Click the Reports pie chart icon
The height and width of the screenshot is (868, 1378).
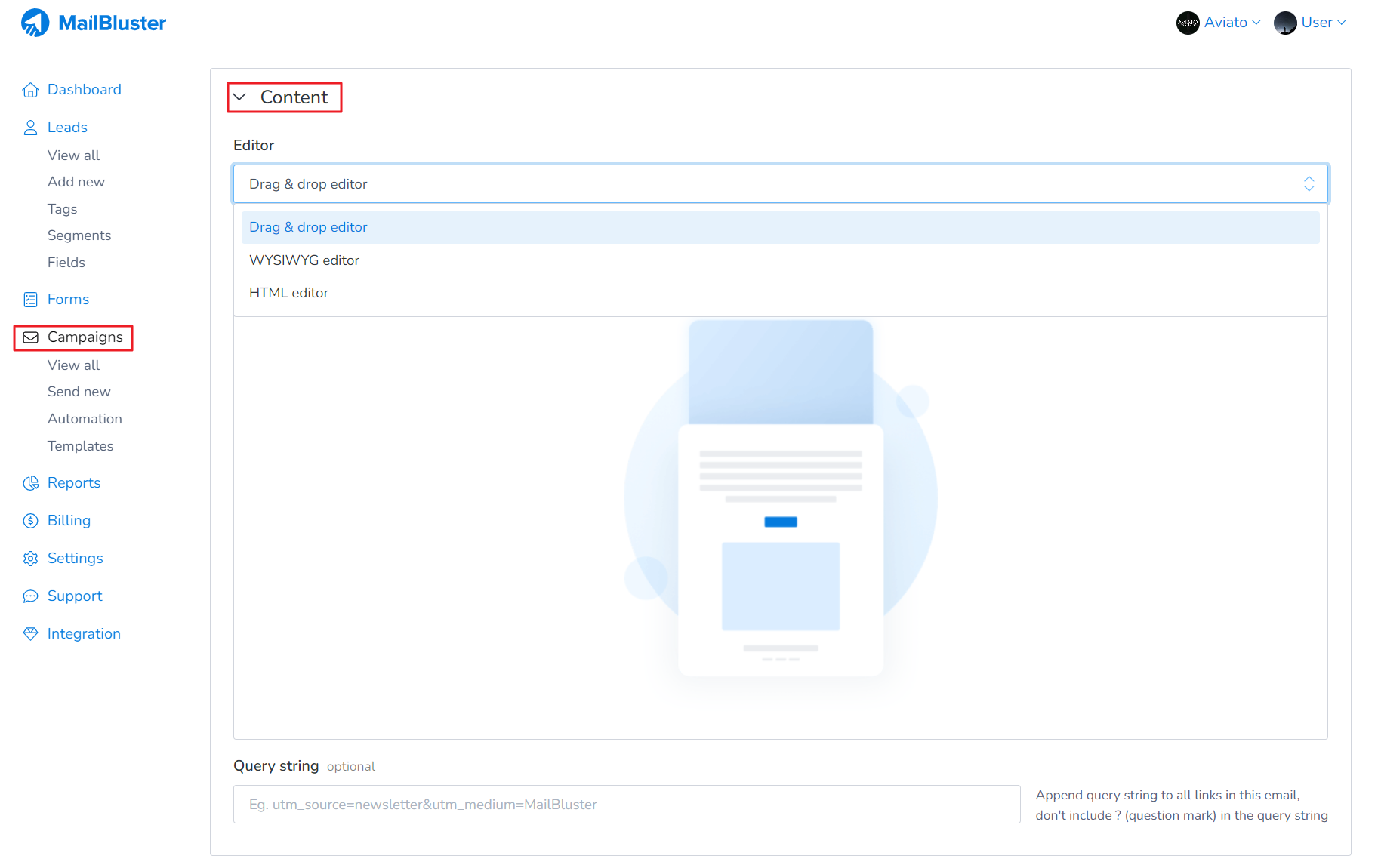pyautogui.click(x=30, y=483)
